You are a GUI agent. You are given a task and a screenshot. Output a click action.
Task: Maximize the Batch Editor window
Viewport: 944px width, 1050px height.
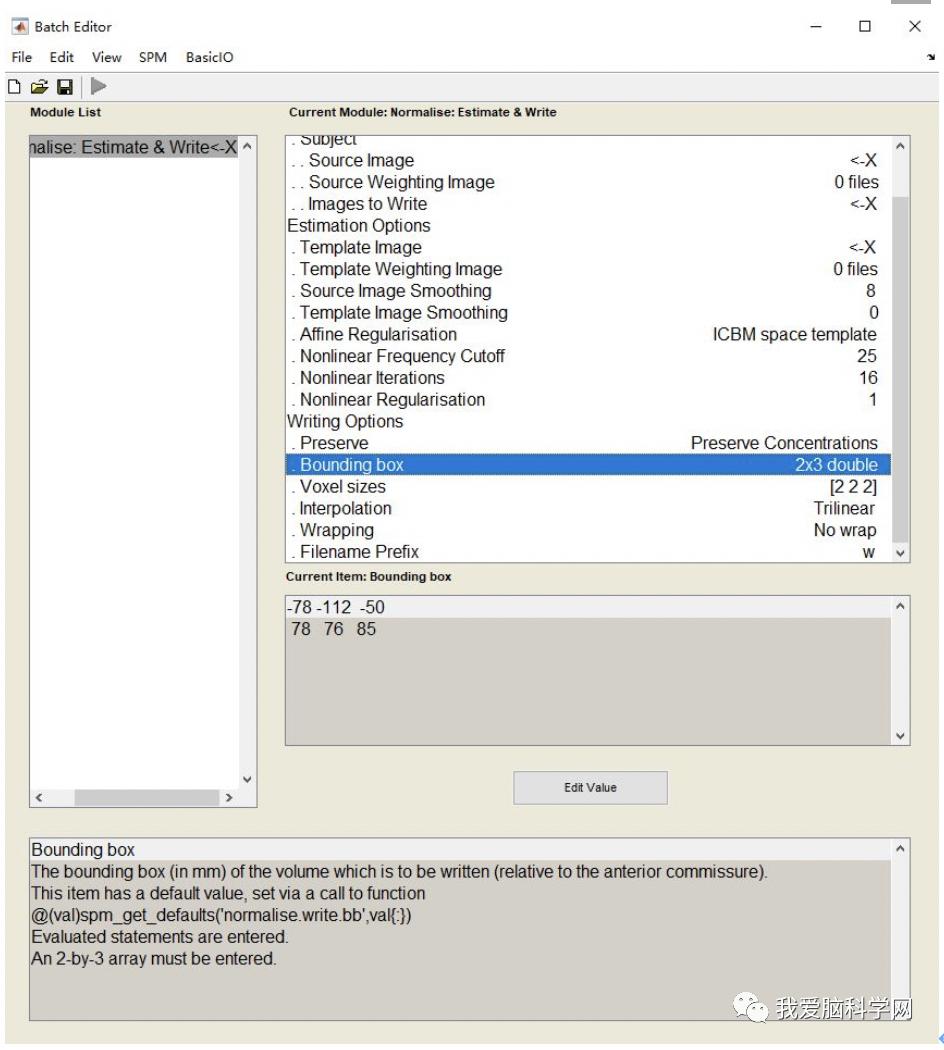coord(865,26)
